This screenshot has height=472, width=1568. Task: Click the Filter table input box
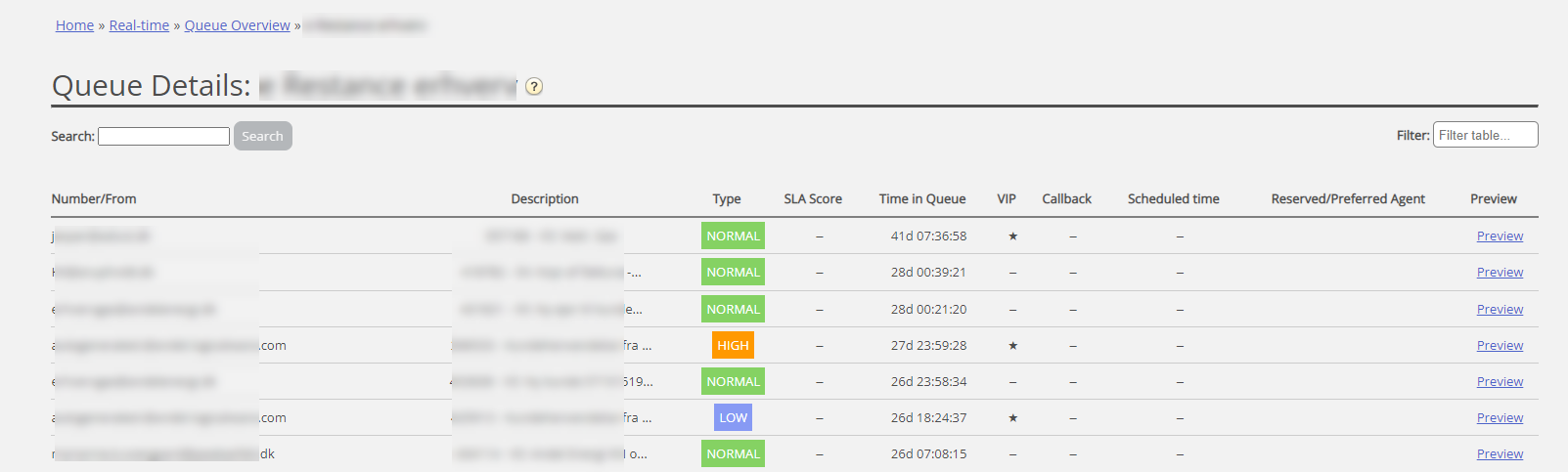(x=1485, y=135)
